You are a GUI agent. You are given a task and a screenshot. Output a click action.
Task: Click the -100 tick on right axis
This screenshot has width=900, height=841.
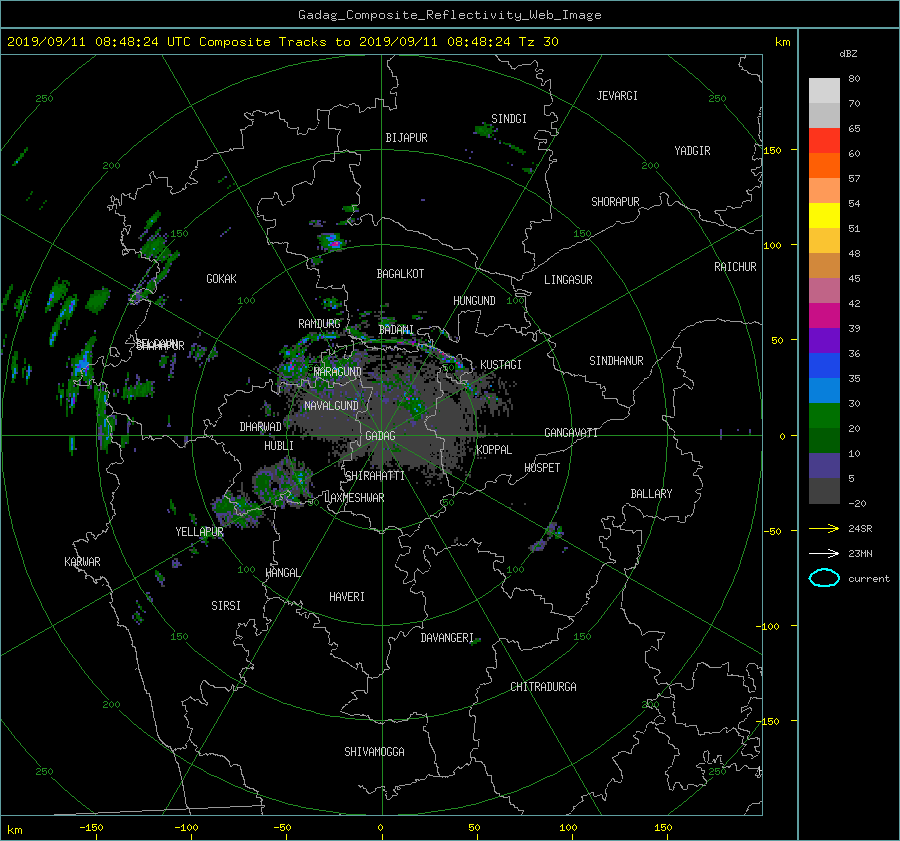(769, 626)
